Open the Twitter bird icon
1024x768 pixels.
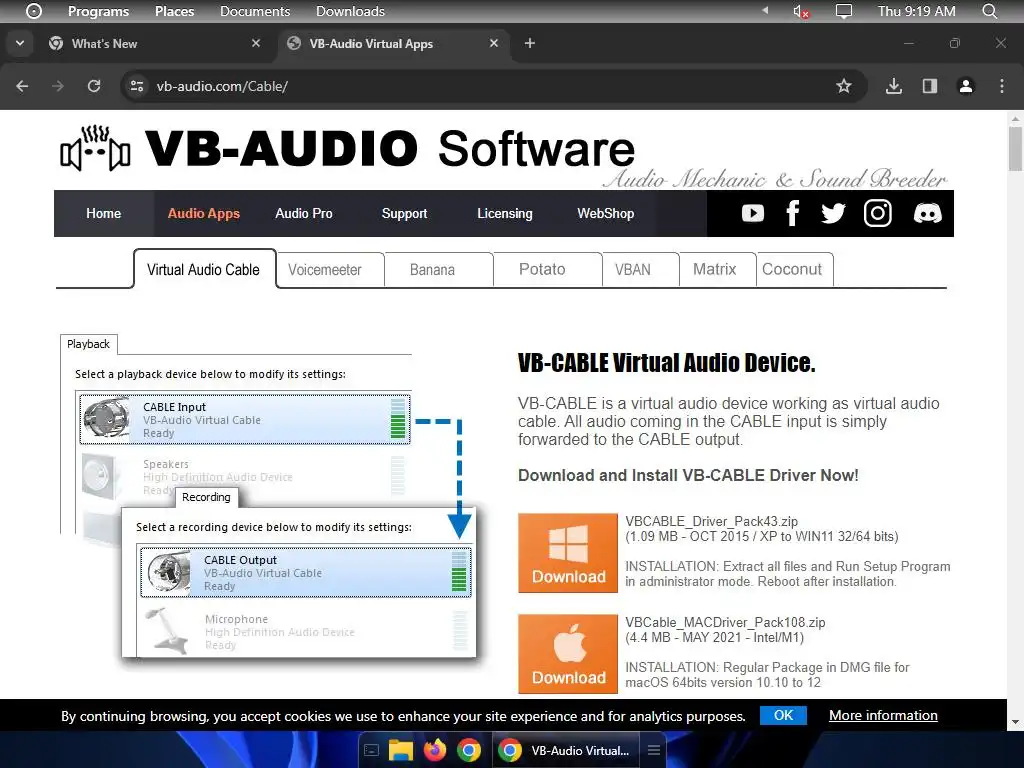tap(833, 214)
